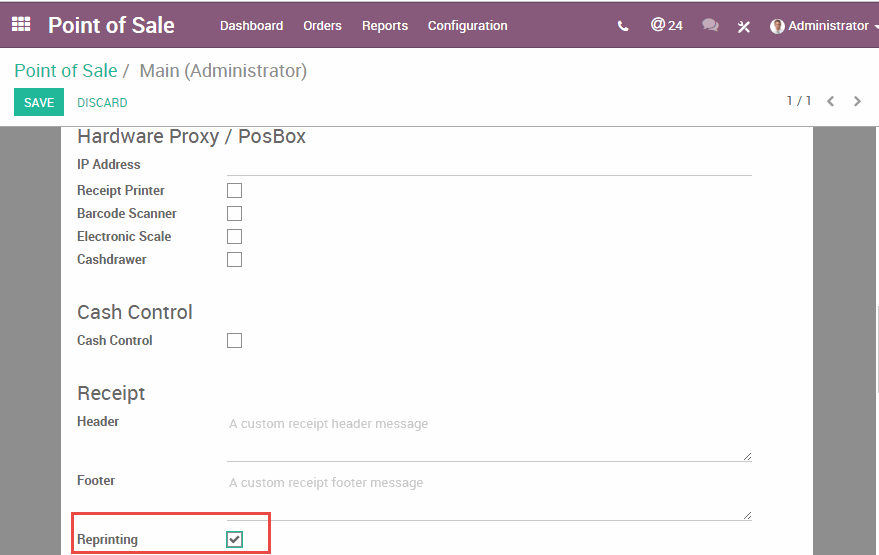Open the apps grid menu icon
The image size is (879, 555).
(x=21, y=25)
